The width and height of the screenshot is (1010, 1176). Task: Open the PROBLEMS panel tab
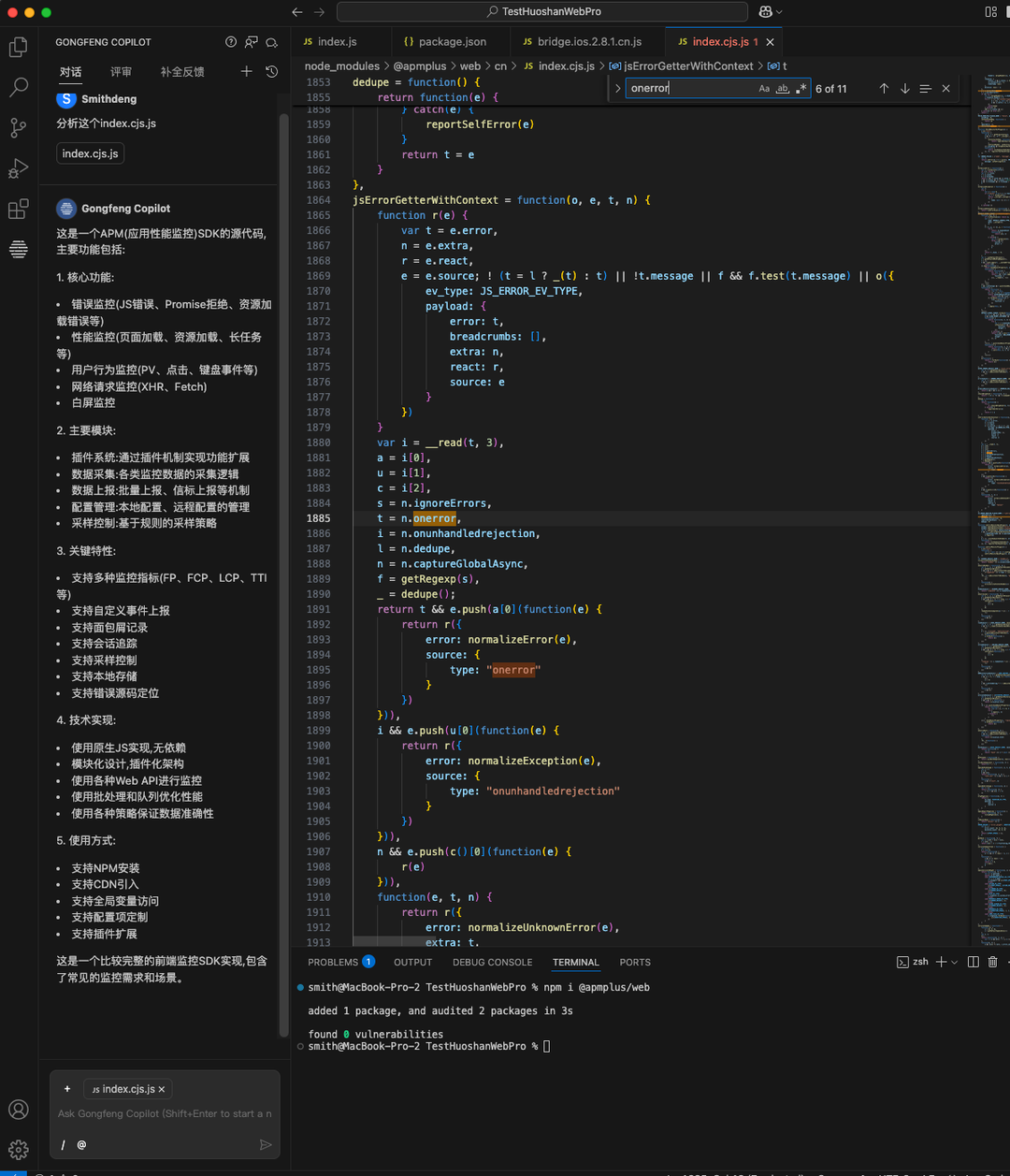[x=341, y=962]
